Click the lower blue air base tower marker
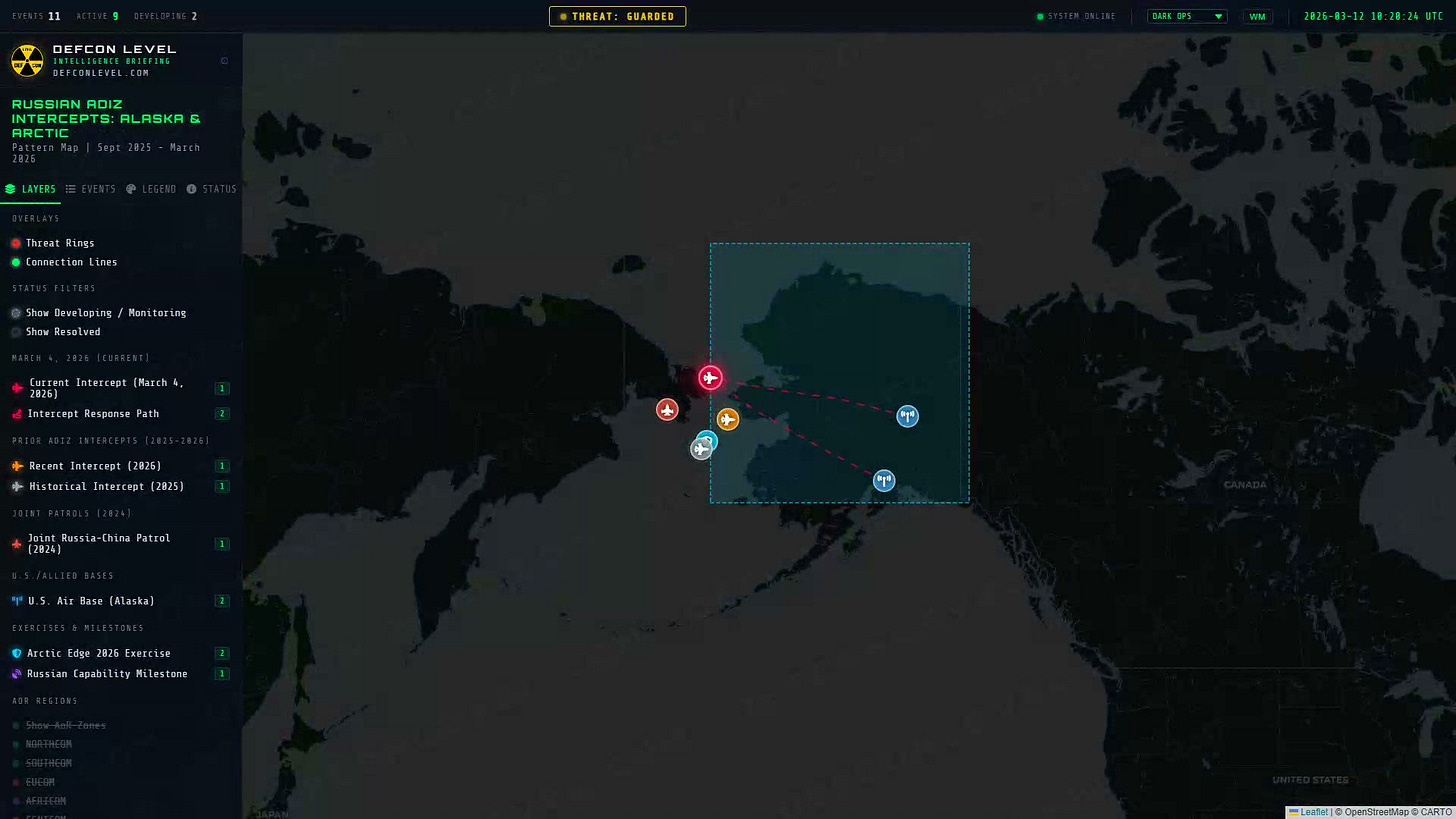Image resolution: width=1456 pixels, height=819 pixels. tap(884, 481)
